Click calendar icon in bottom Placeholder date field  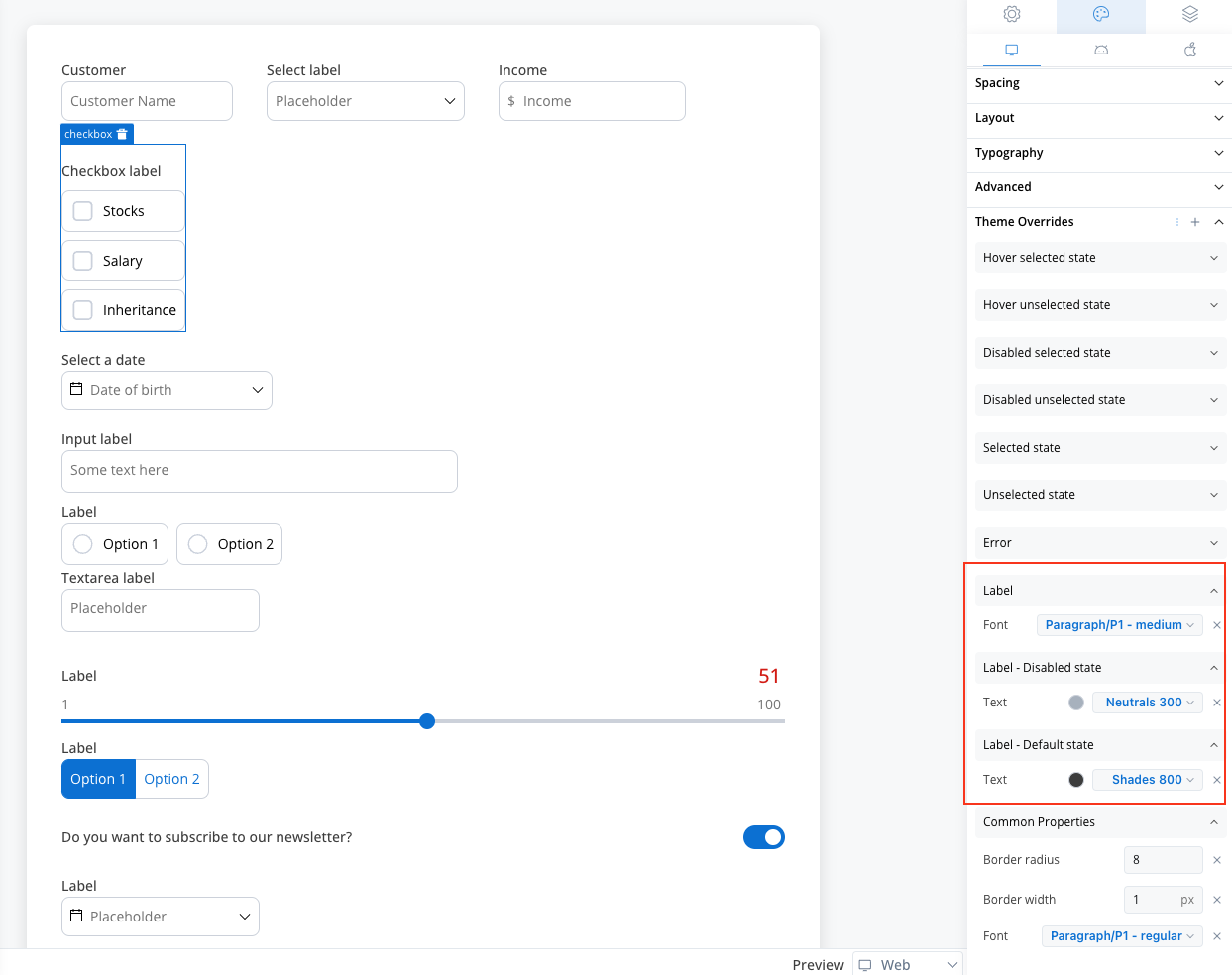tap(76, 916)
